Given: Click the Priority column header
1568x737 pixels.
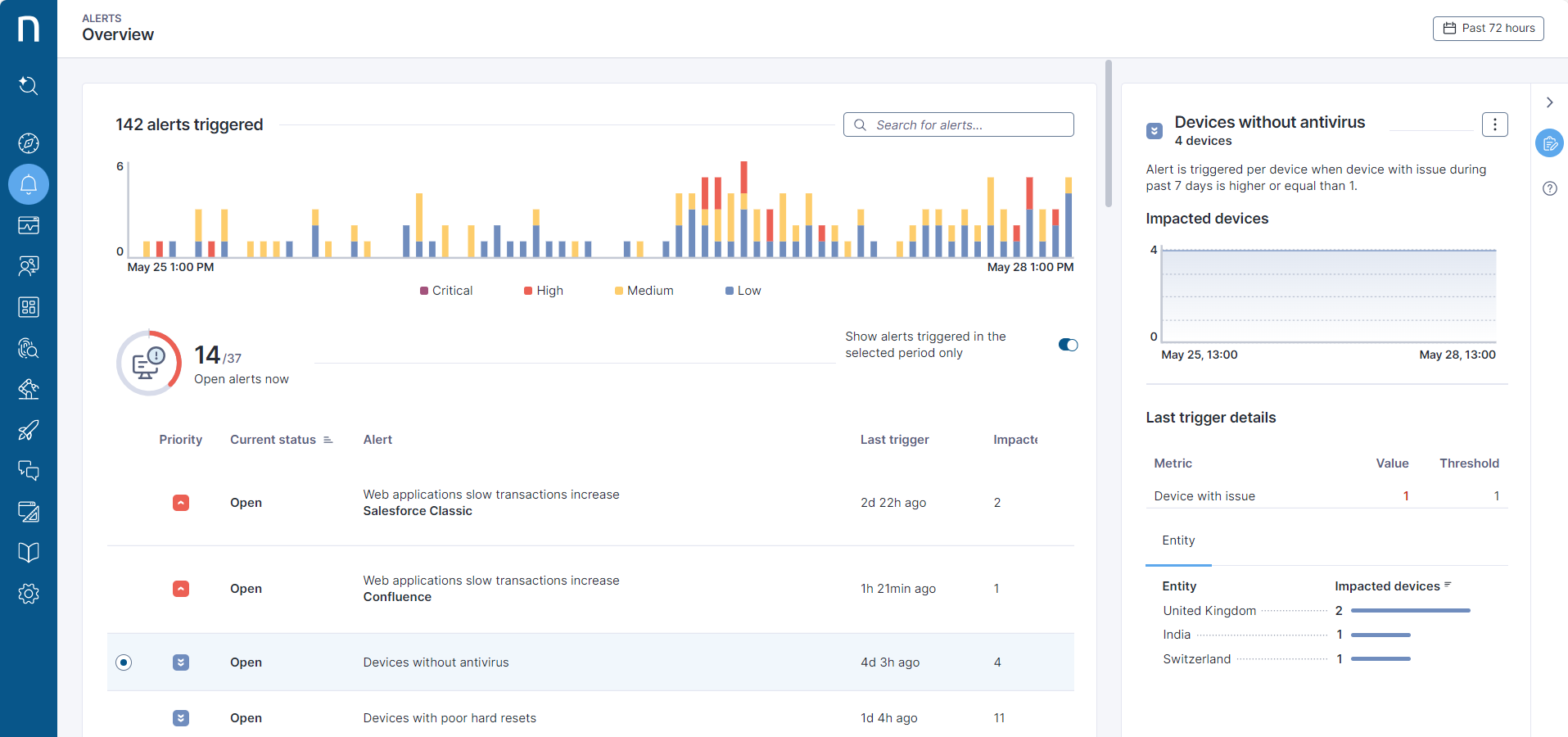Looking at the screenshot, I should coord(181,440).
